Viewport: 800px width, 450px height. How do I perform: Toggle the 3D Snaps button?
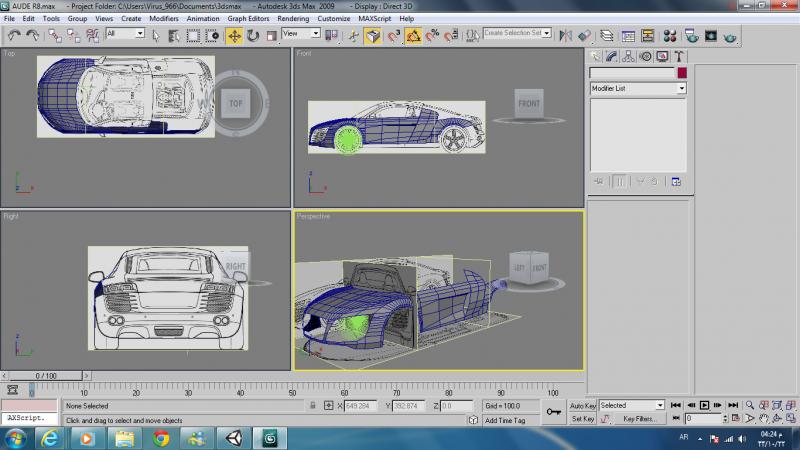click(x=393, y=36)
